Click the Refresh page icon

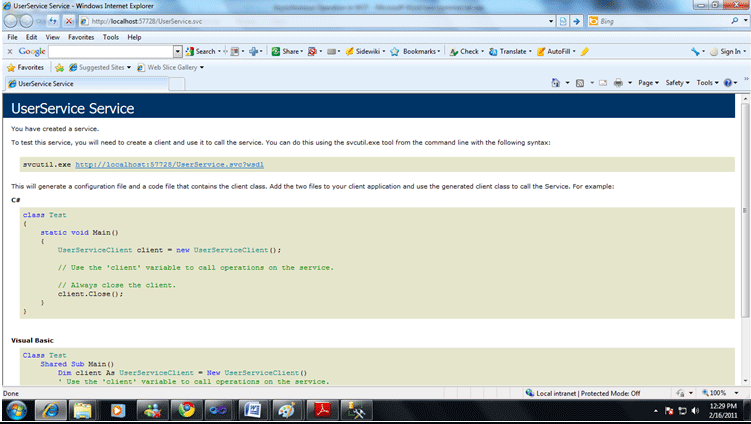coord(53,21)
